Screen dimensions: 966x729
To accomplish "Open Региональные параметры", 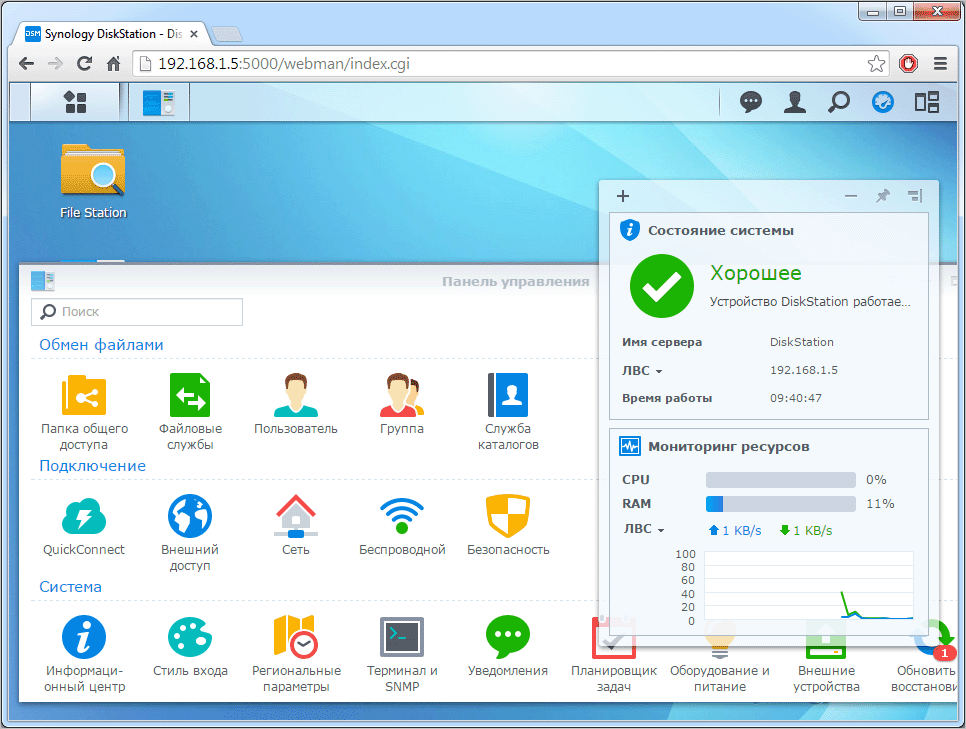I will tap(296, 654).
